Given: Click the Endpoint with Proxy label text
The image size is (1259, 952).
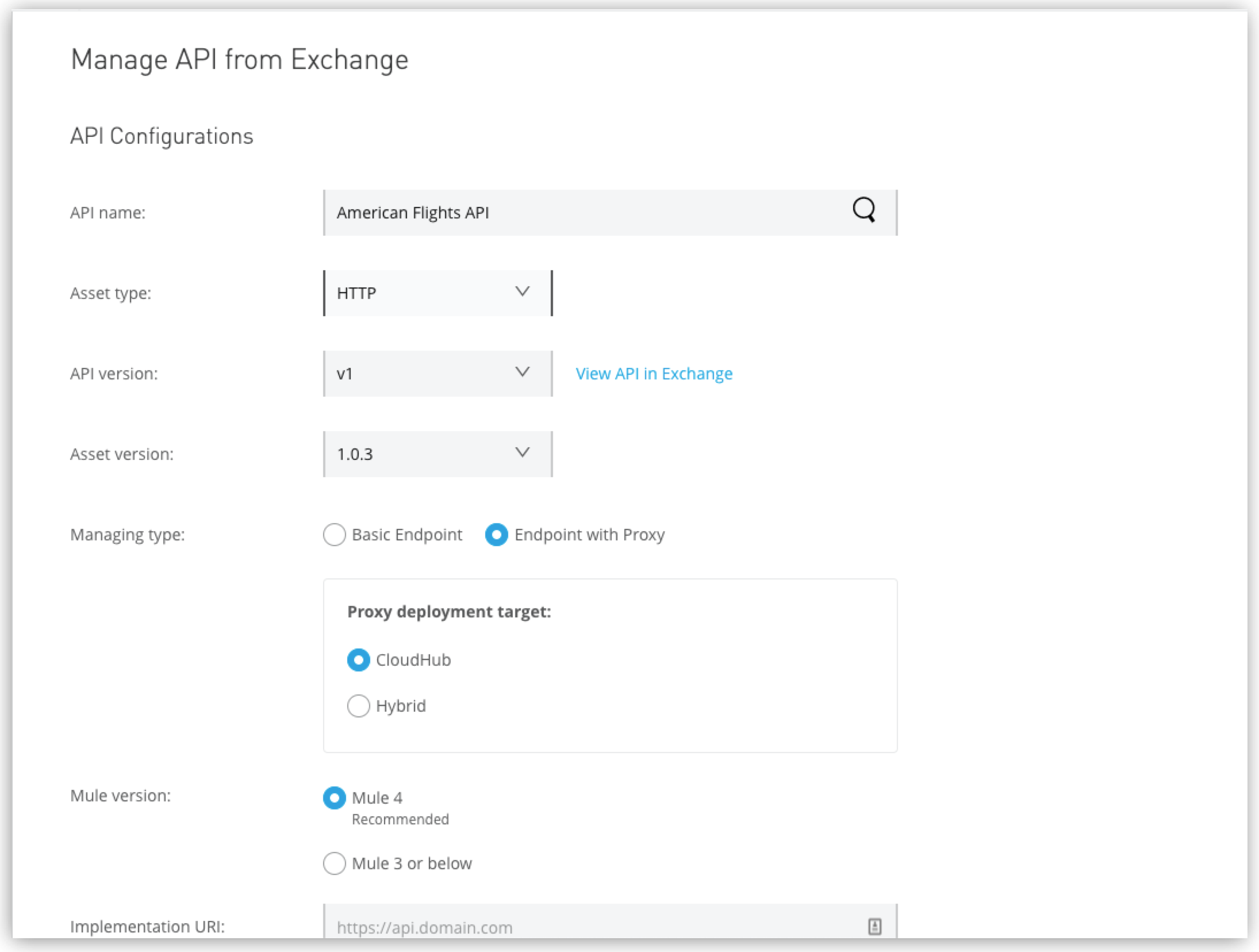Looking at the screenshot, I should (589, 535).
